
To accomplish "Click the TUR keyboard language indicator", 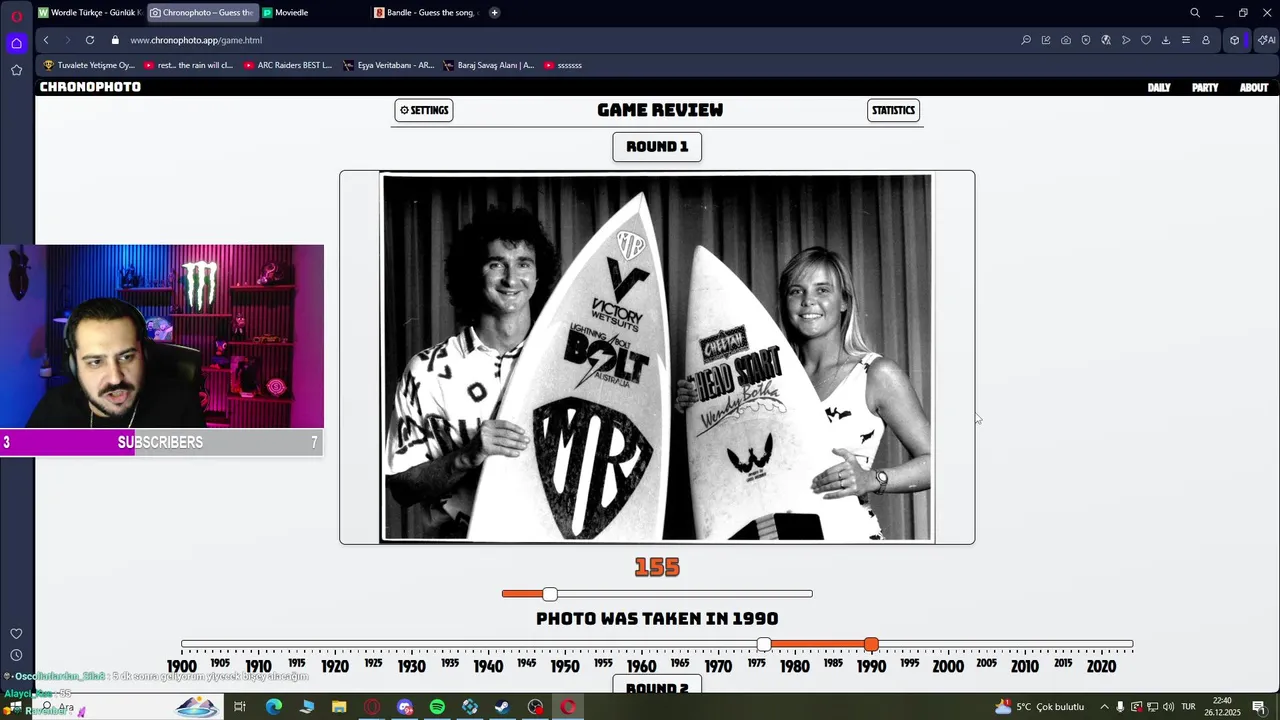I will 1188,707.
